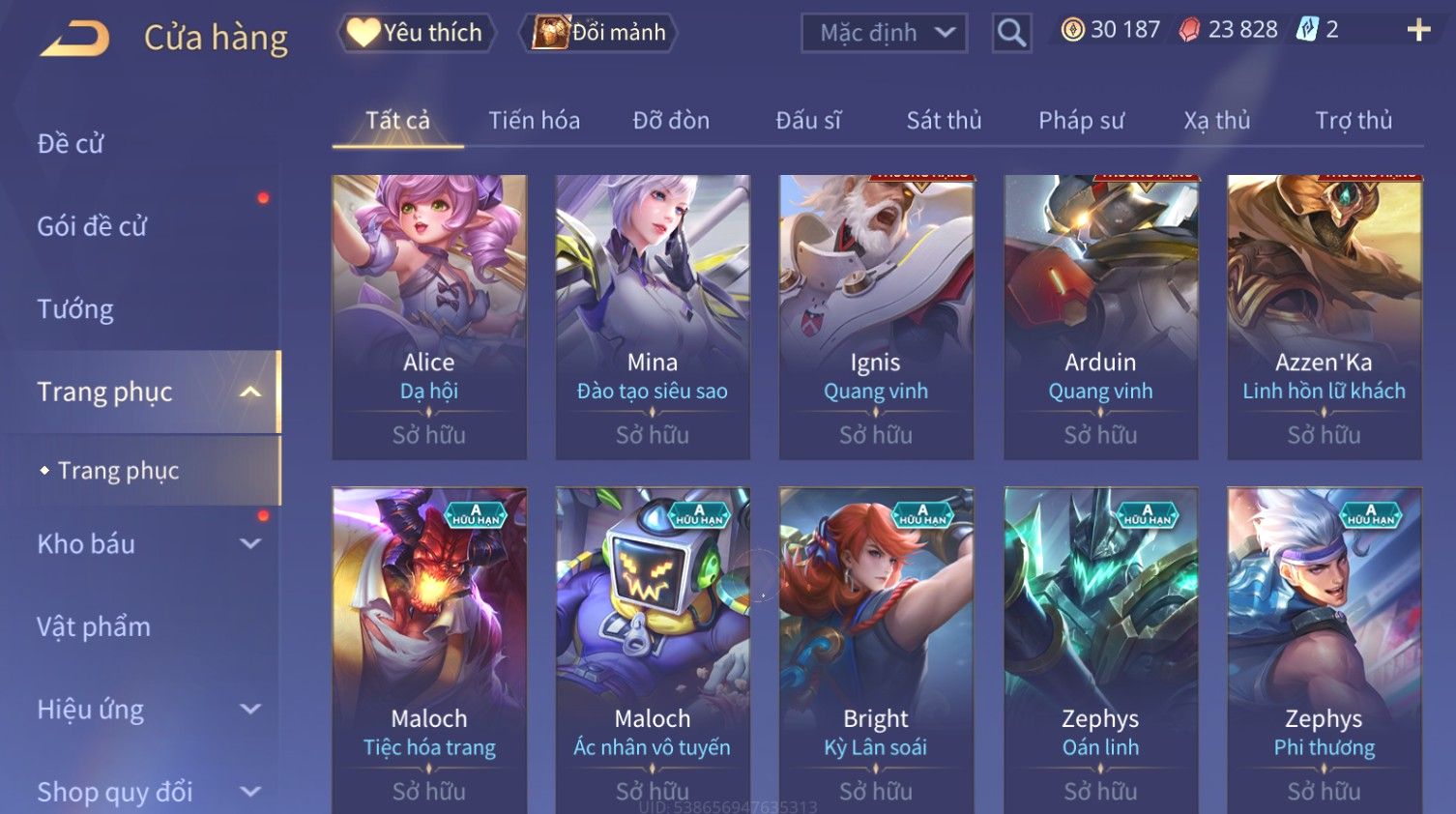
Task: Collapse the Trang phục sidebar section
Action: click(250, 392)
